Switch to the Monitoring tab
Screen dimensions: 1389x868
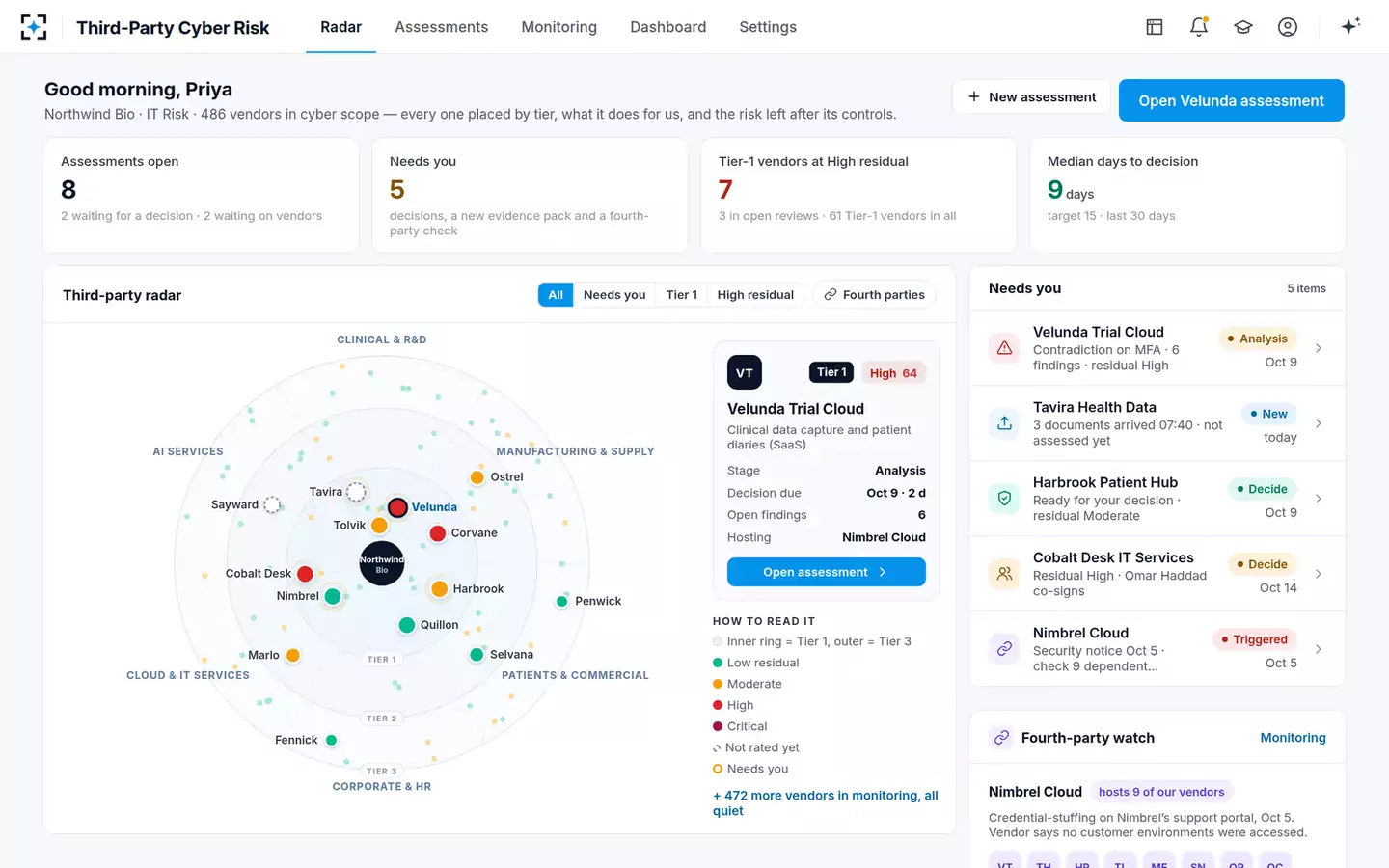tap(558, 27)
